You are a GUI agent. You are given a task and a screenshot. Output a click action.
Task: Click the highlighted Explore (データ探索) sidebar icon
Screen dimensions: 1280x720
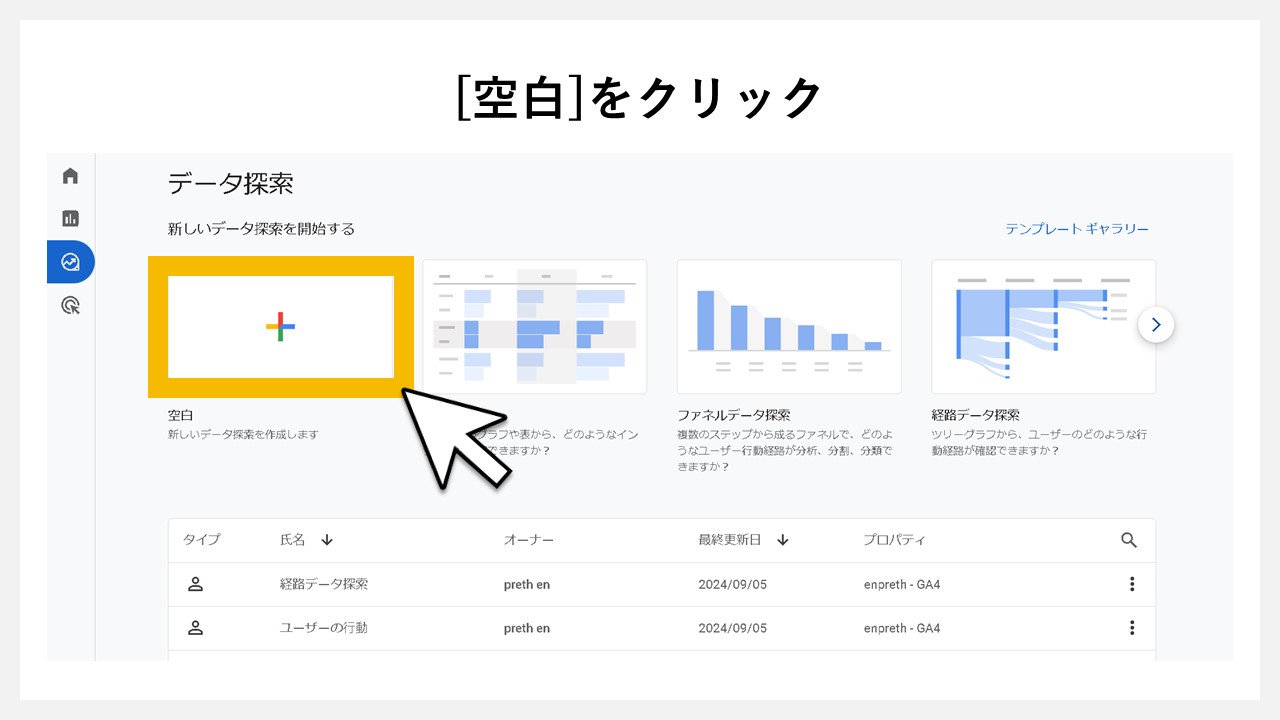pyautogui.click(x=70, y=262)
